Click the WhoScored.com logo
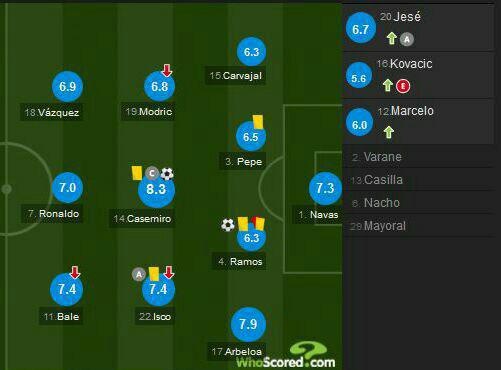This screenshot has width=501, height=370. 286,356
